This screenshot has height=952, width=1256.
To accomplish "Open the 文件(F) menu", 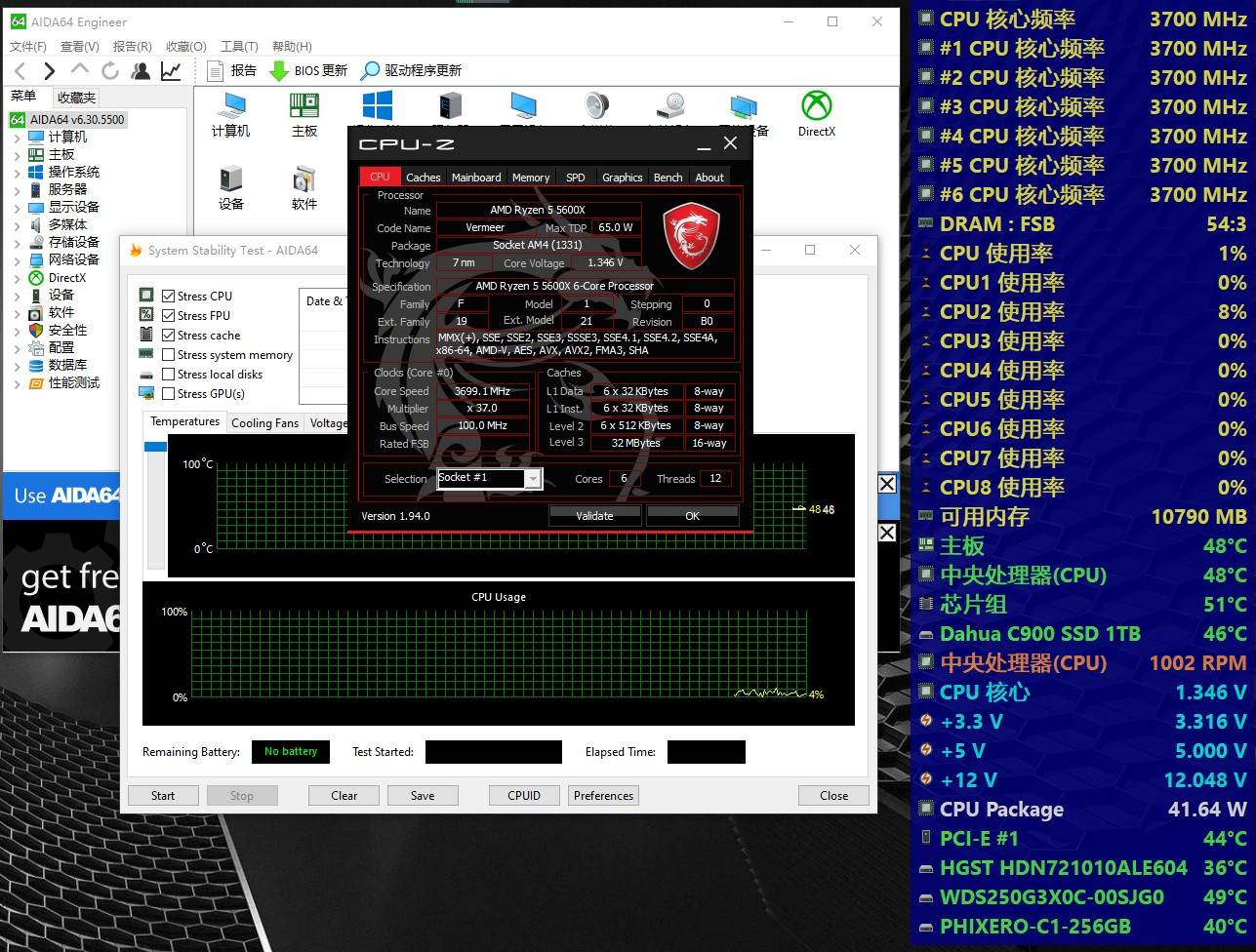I will (28, 46).
